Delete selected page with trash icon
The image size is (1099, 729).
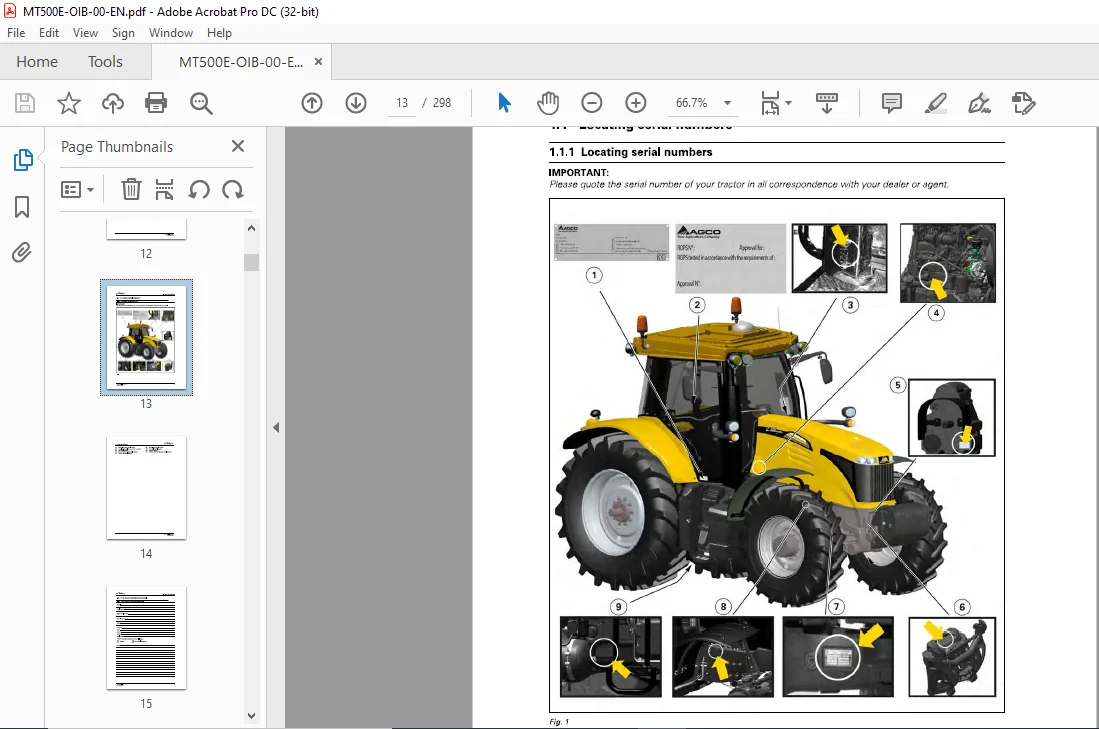[x=131, y=189]
